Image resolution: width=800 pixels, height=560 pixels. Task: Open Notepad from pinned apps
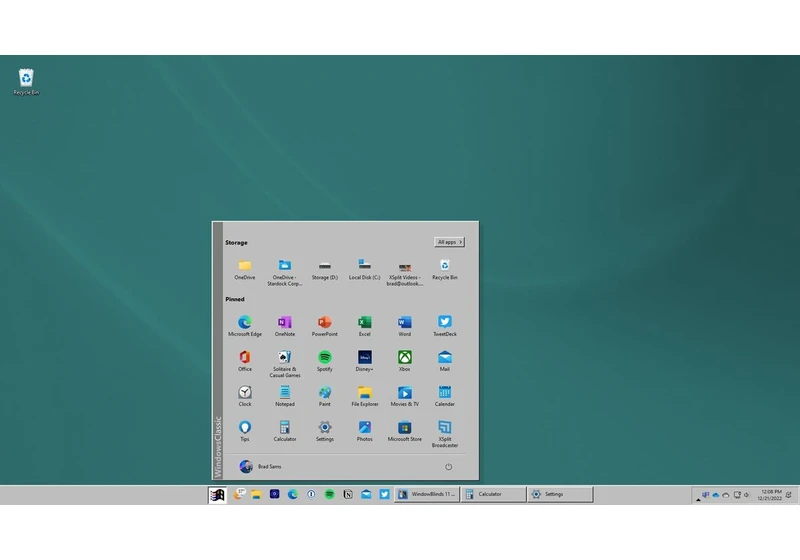[285, 396]
